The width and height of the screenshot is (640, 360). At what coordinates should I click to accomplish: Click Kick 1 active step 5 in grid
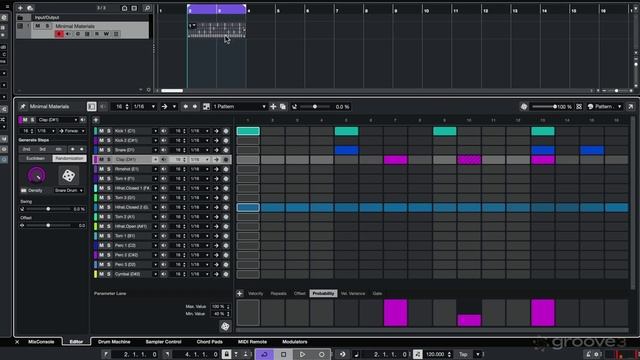347,131
